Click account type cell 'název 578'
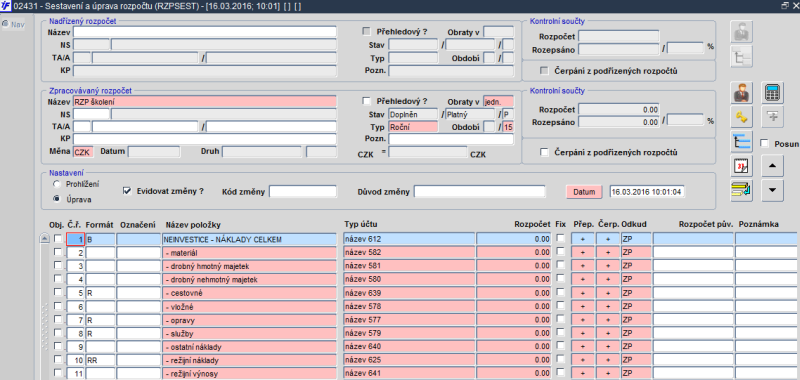Viewport: 800px width, 380px height. [409, 307]
